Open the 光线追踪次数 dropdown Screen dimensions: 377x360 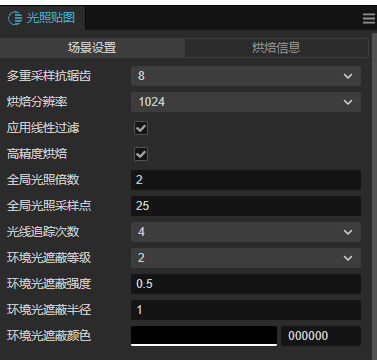tap(246, 232)
